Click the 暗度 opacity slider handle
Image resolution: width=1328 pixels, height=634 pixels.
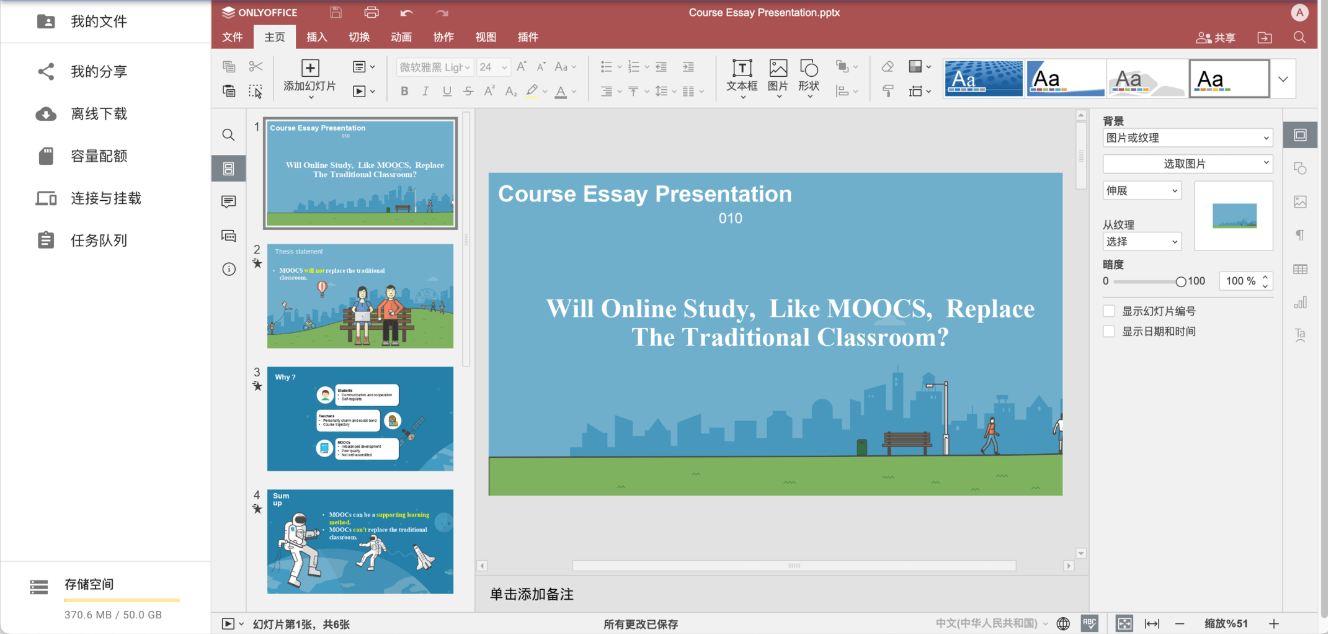point(1181,282)
